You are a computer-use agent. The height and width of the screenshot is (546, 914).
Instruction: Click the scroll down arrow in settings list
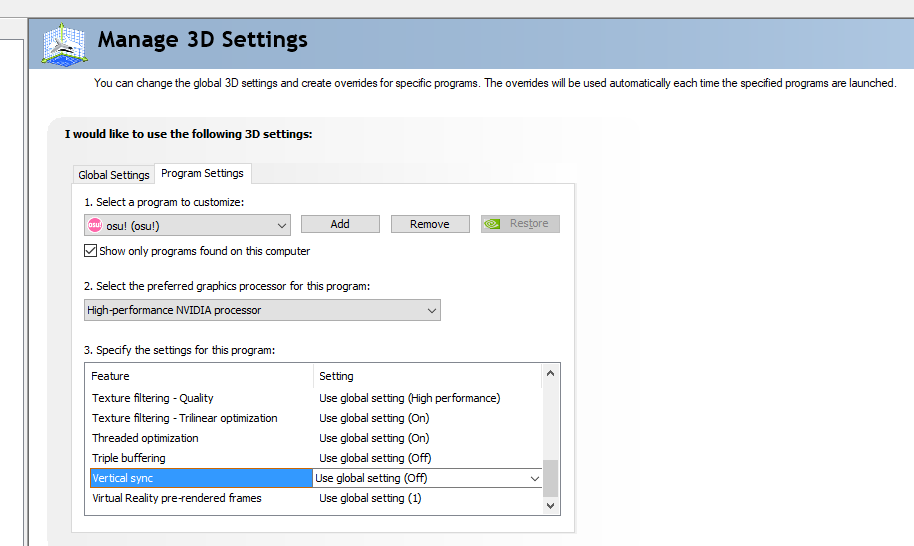tap(550, 506)
